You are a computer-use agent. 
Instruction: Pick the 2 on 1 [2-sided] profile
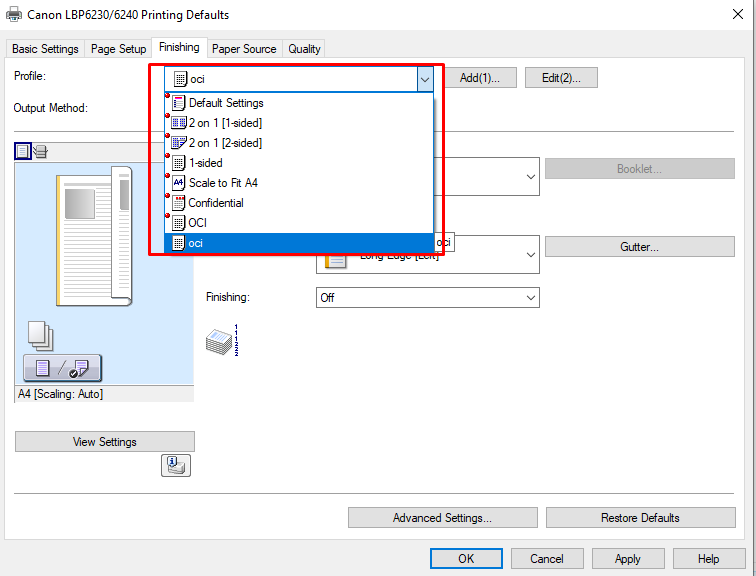(x=298, y=143)
